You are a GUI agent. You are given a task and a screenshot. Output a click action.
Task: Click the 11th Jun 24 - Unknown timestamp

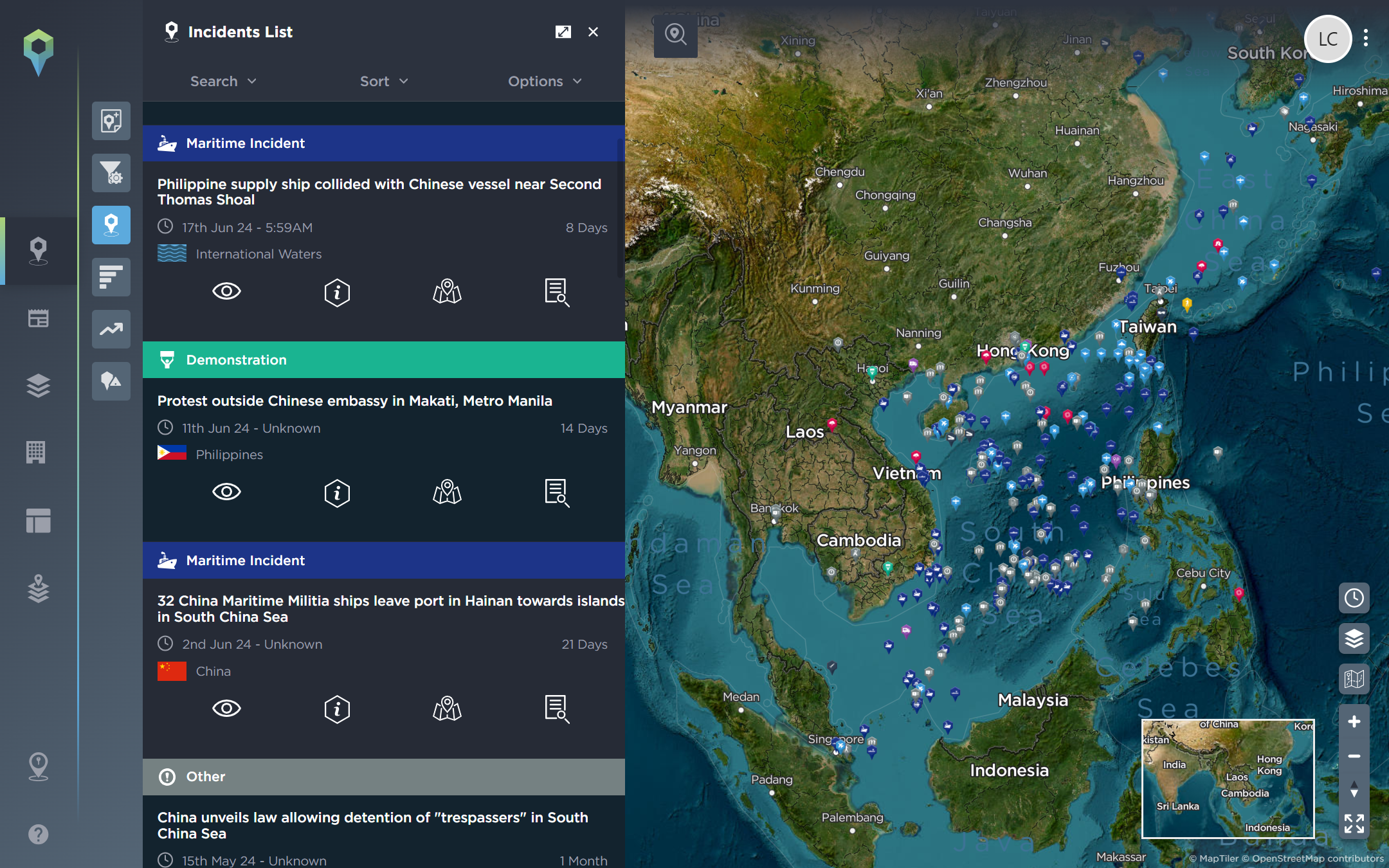point(251,428)
